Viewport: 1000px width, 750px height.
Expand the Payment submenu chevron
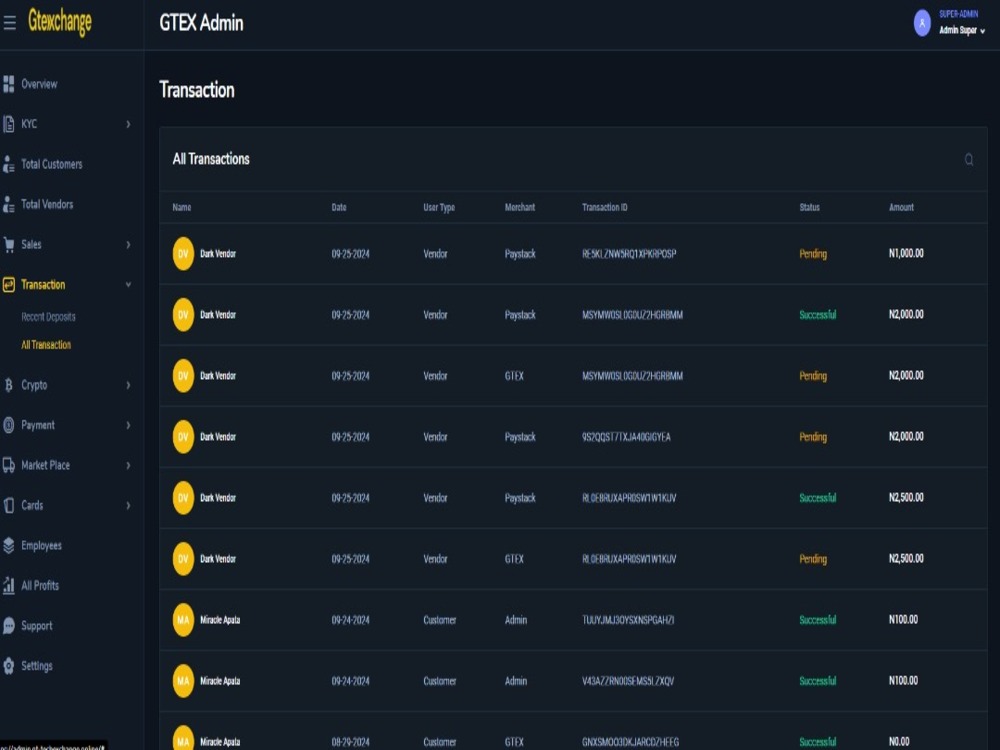tap(128, 425)
